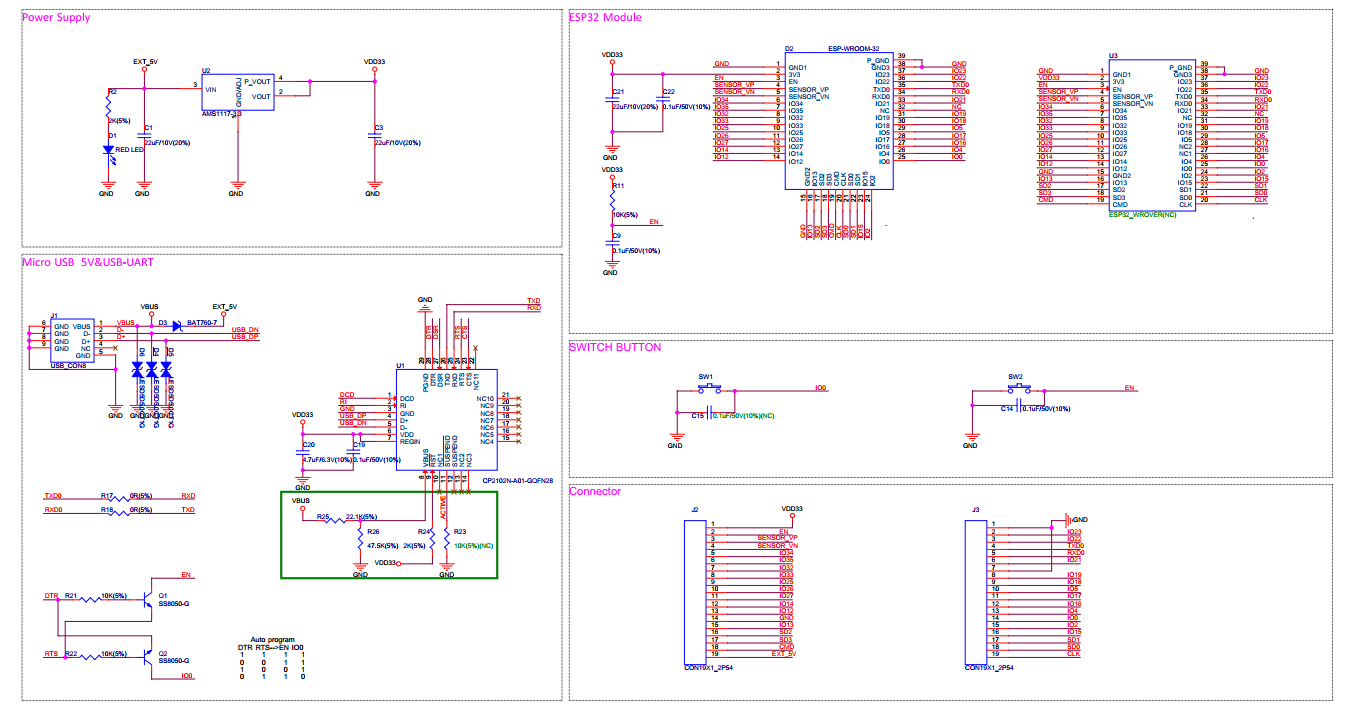The width and height of the screenshot is (1357, 707).
Task: Click the 'Power Supply' section title
Action: pyautogui.click(x=56, y=18)
